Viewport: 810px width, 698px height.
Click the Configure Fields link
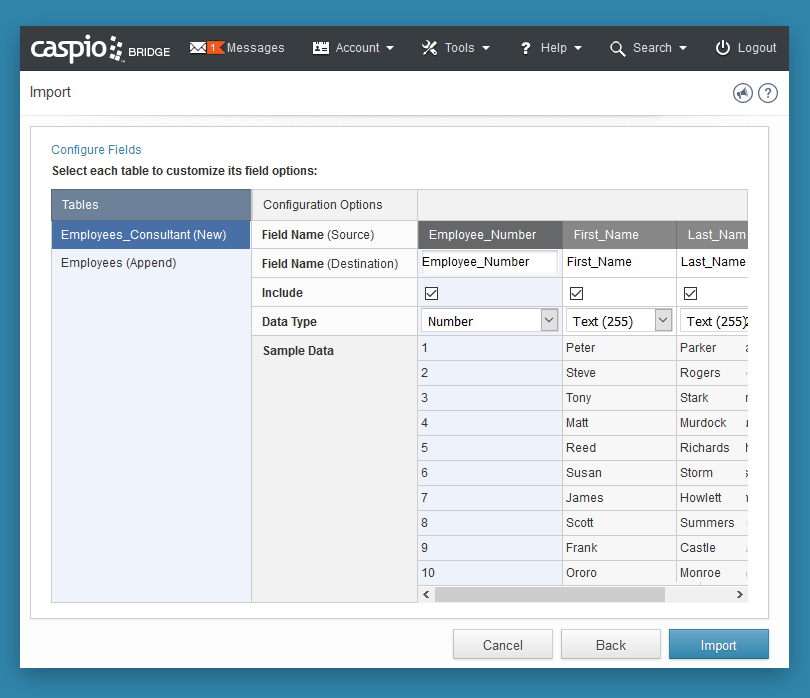pyautogui.click(x=96, y=150)
